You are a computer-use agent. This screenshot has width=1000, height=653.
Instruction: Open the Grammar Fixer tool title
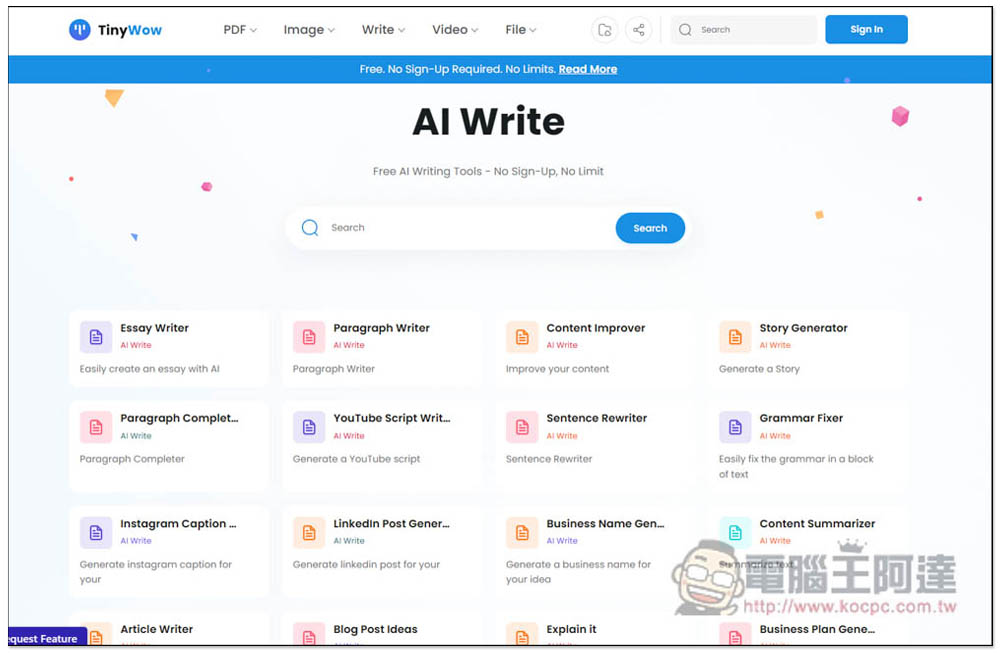(801, 418)
